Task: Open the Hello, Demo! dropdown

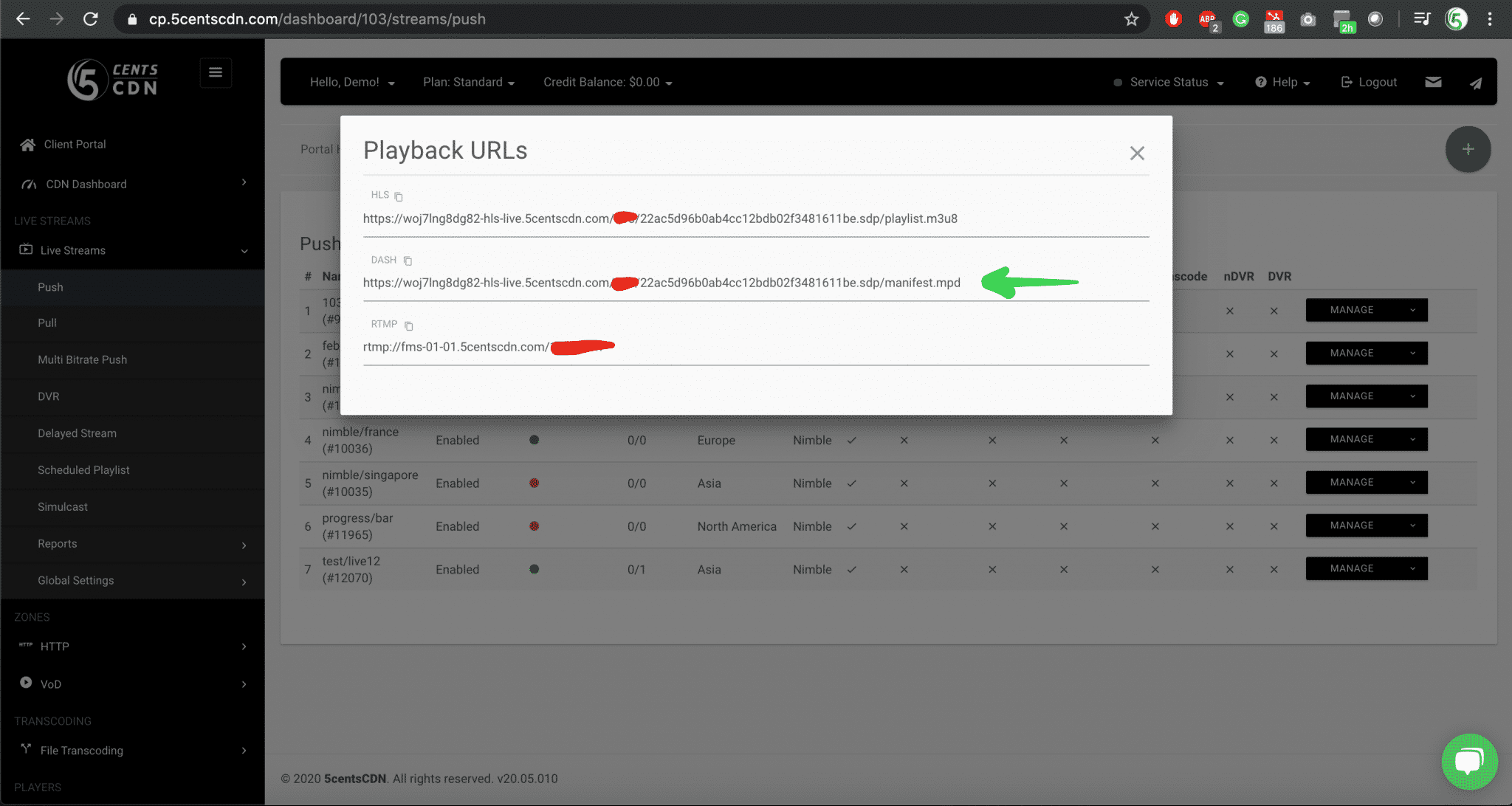Action: pyautogui.click(x=352, y=82)
